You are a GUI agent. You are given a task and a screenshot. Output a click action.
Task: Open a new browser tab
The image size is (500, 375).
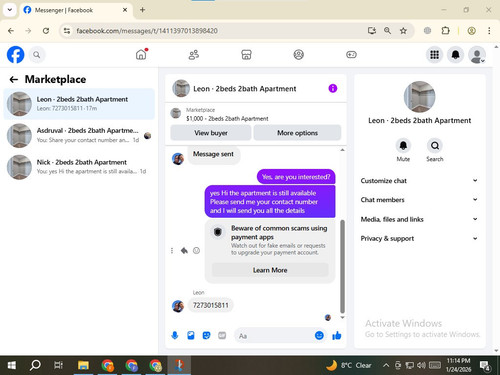coord(142,10)
